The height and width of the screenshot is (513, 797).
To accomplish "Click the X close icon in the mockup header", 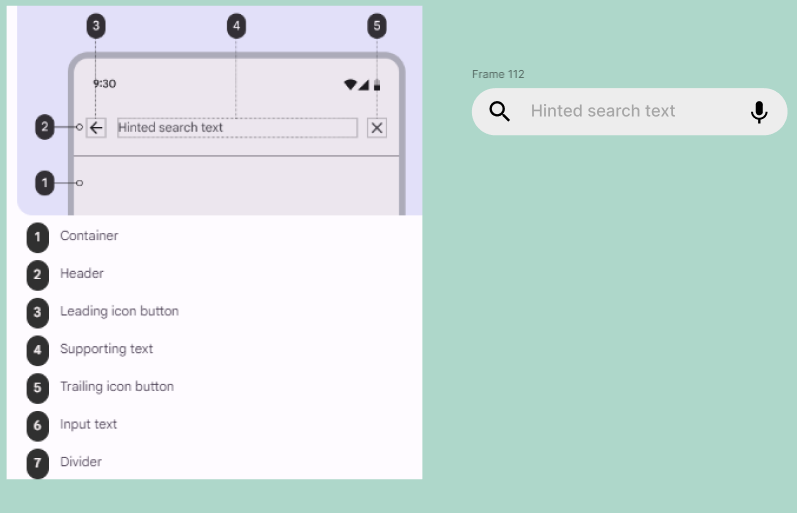I will tap(377, 128).
